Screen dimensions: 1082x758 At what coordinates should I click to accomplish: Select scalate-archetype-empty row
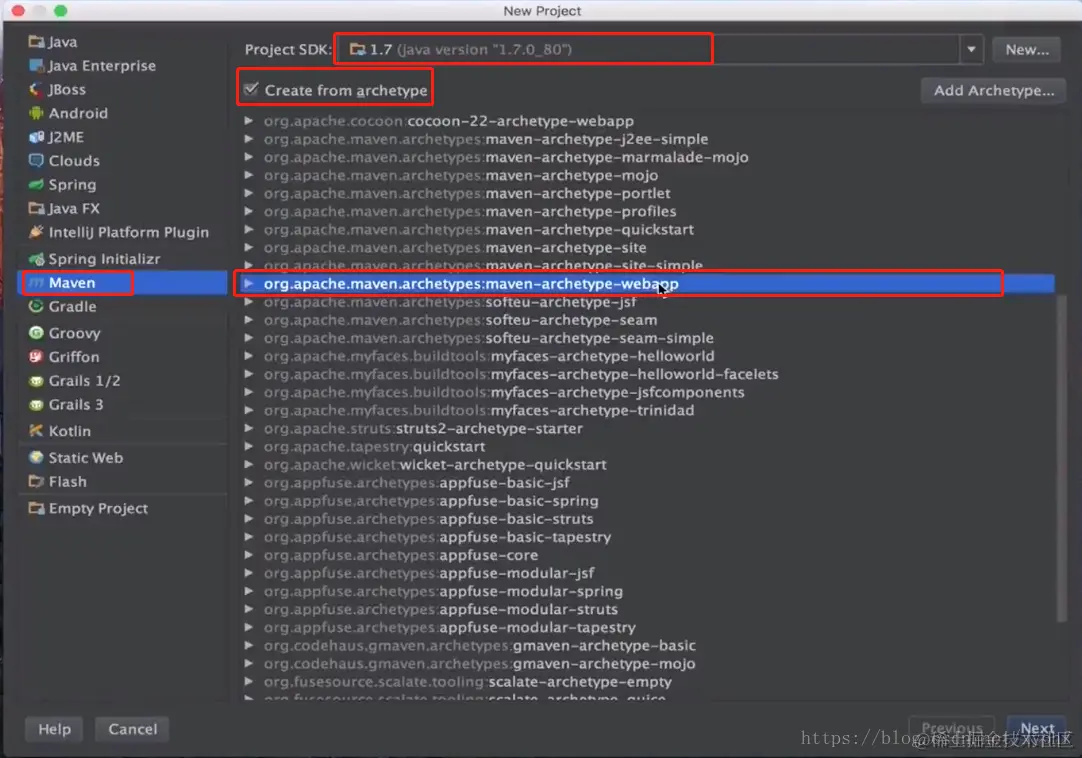point(649,681)
